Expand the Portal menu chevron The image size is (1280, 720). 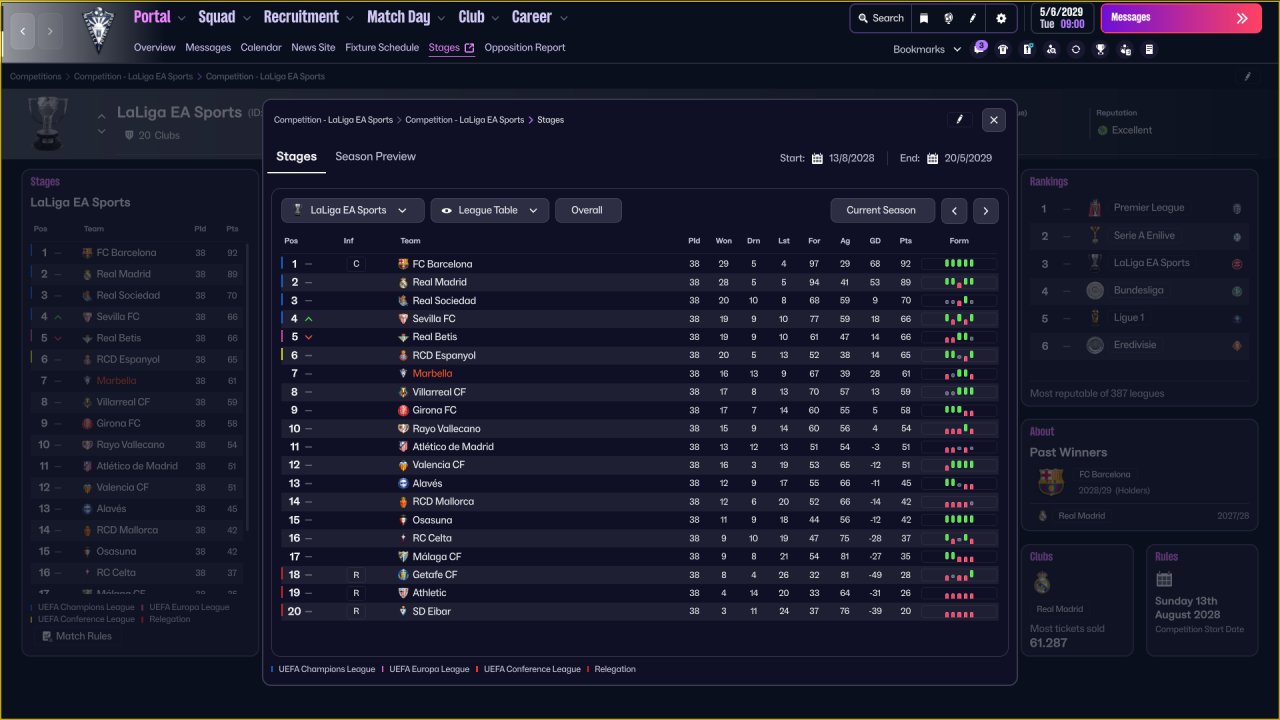[x=180, y=18]
